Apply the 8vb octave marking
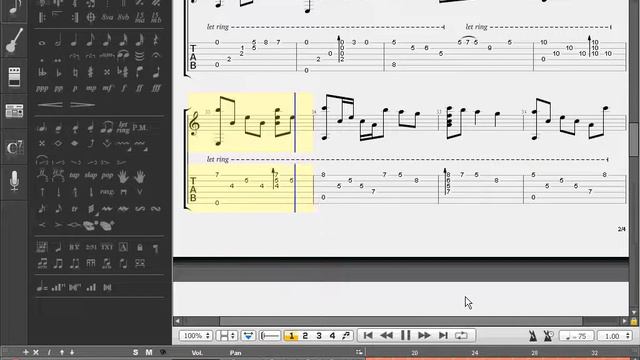640x360 pixels. coord(123,17)
